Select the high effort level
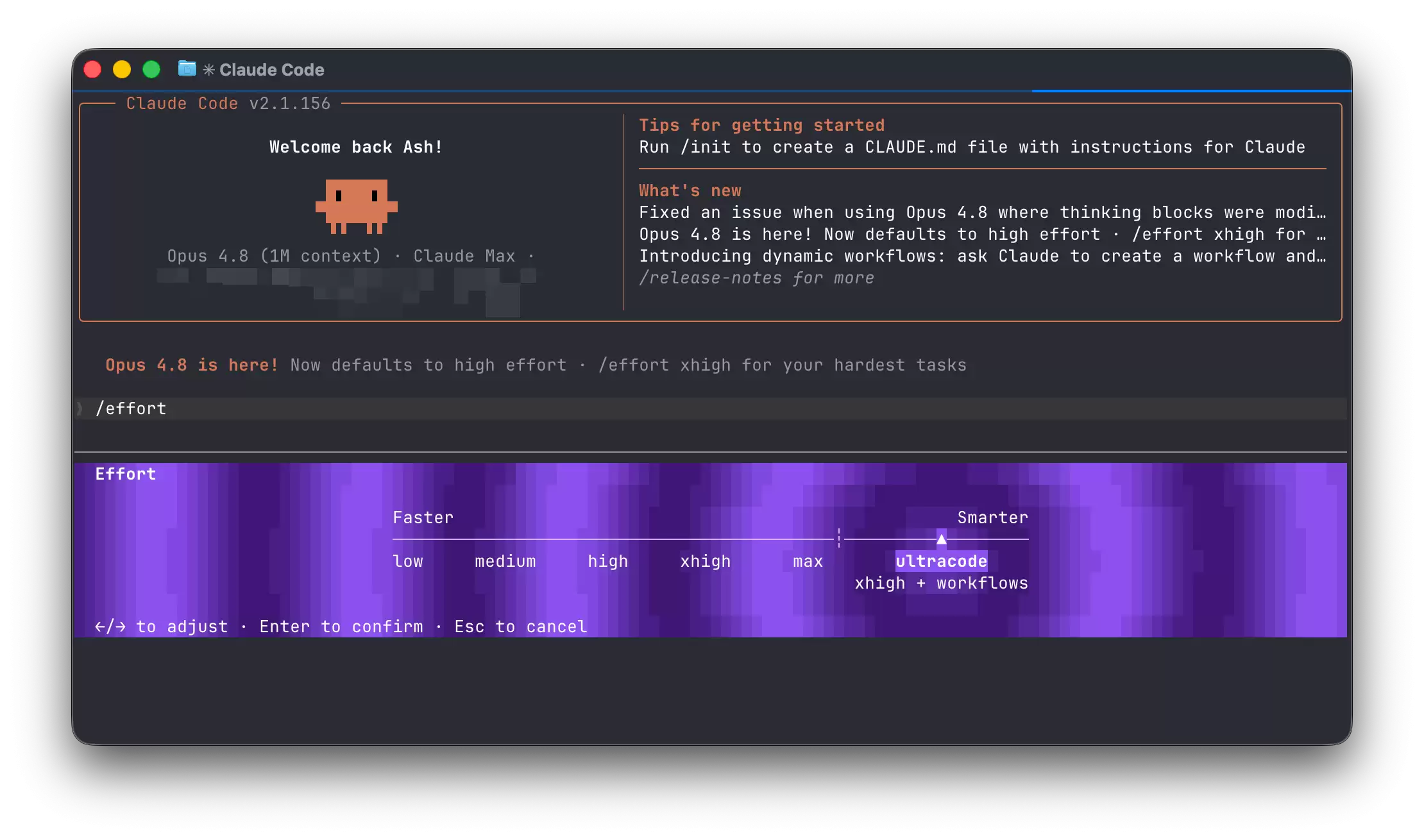 click(x=608, y=561)
